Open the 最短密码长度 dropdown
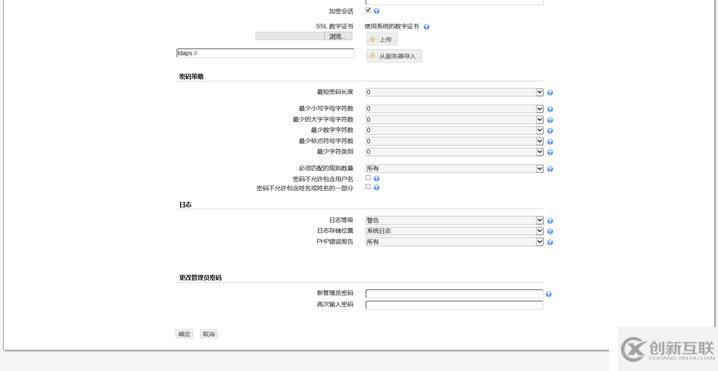This screenshot has height=371, width=718. pos(454,92)
